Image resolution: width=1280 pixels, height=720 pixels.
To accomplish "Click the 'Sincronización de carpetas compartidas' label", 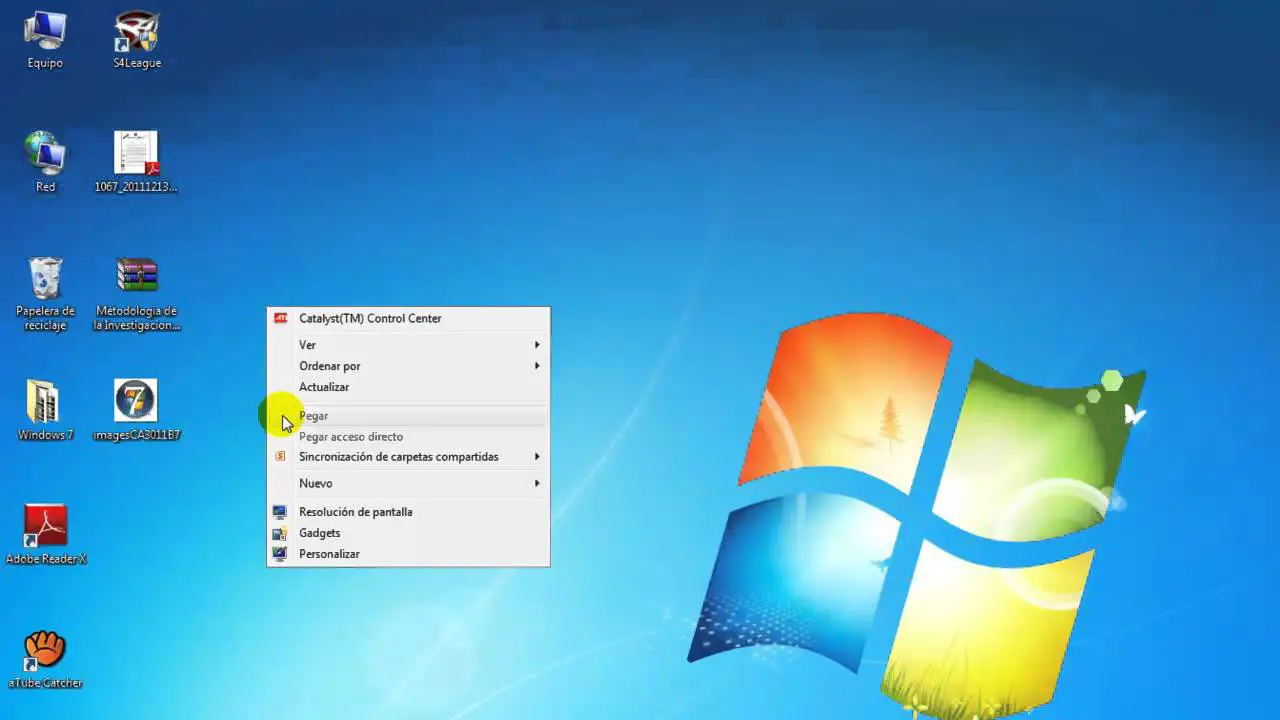I will point(399,457).
